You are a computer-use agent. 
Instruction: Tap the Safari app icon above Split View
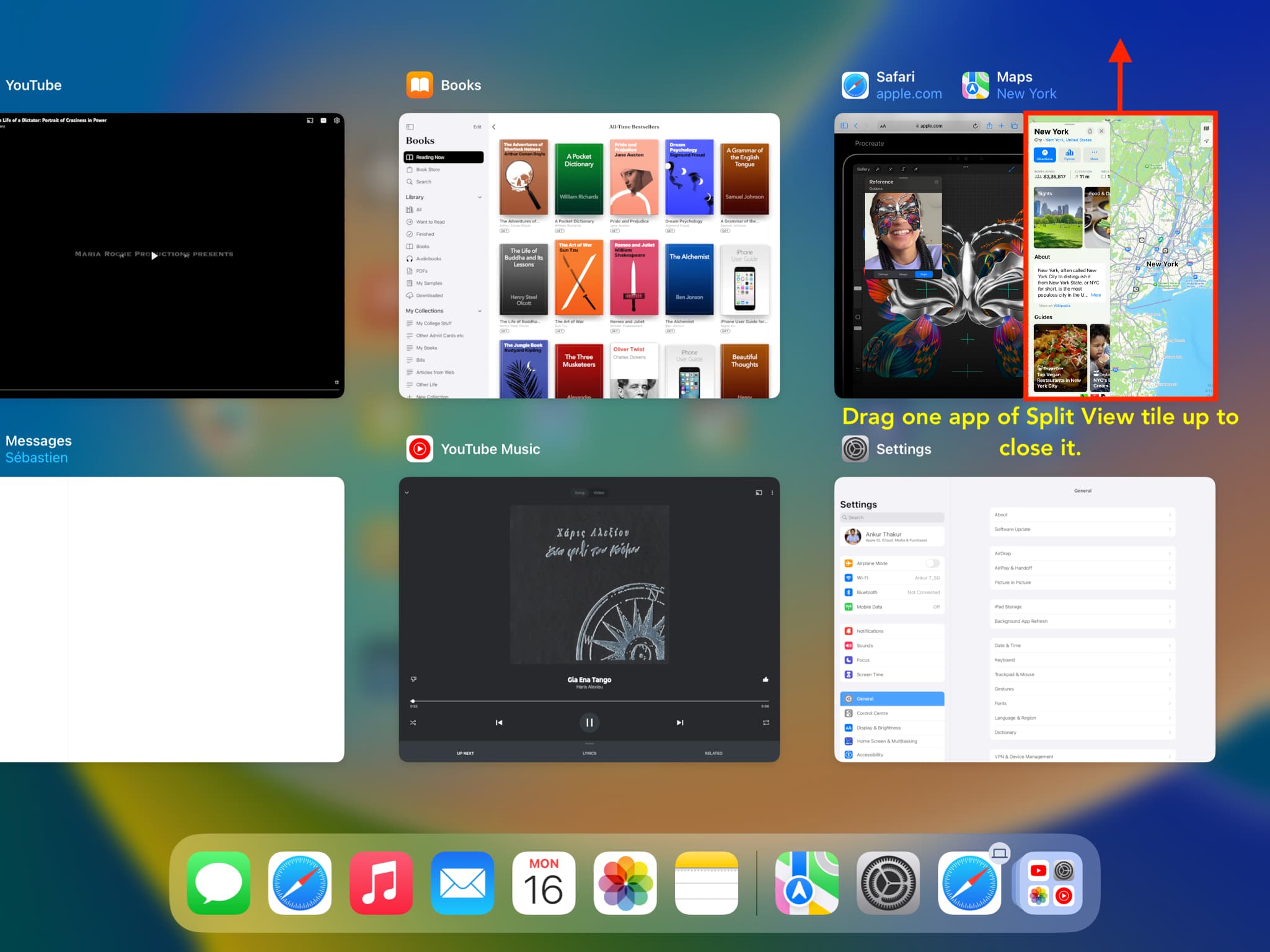tap(855, 85)
